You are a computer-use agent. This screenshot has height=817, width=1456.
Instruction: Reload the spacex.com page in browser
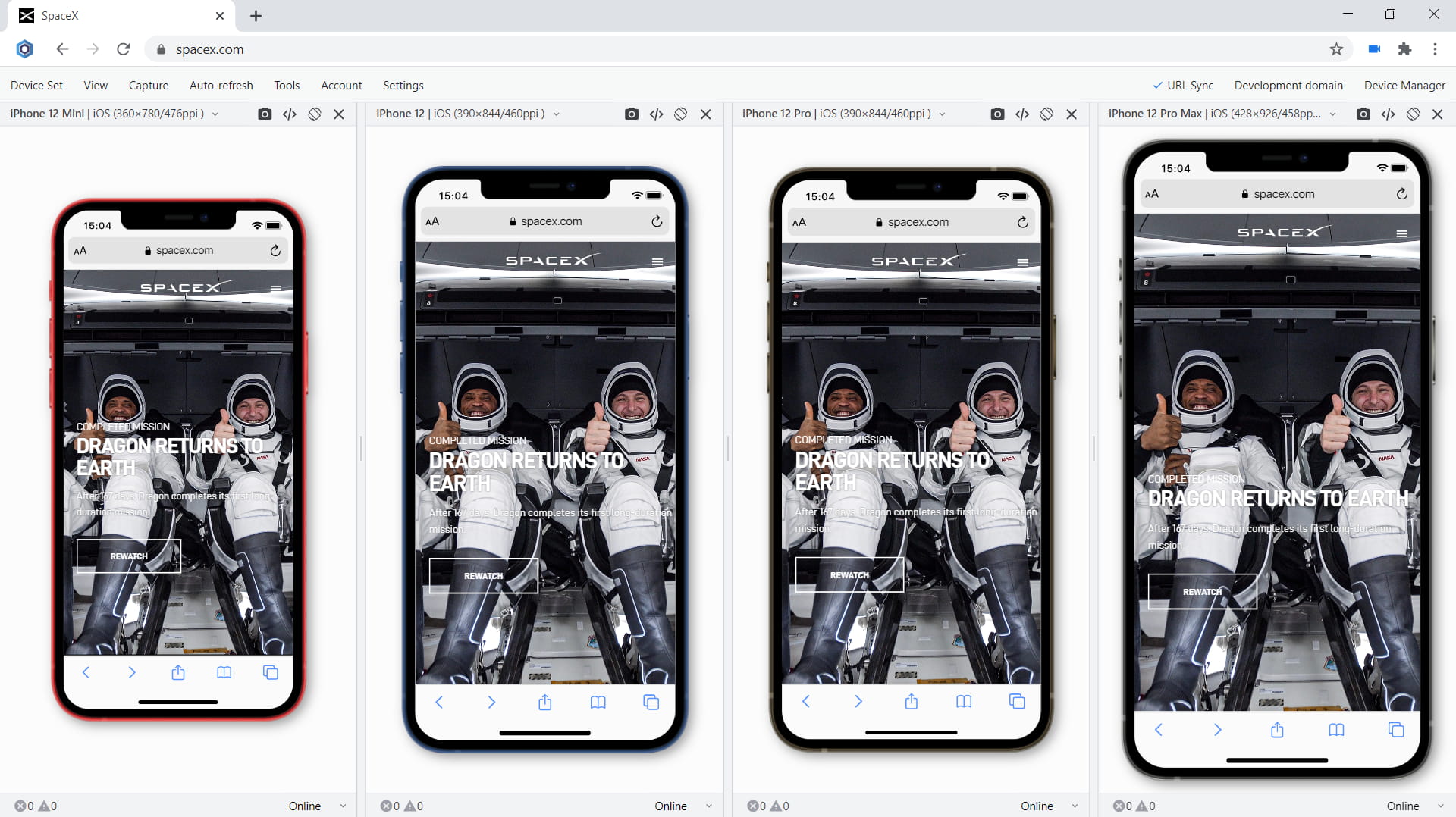[124, 49]
